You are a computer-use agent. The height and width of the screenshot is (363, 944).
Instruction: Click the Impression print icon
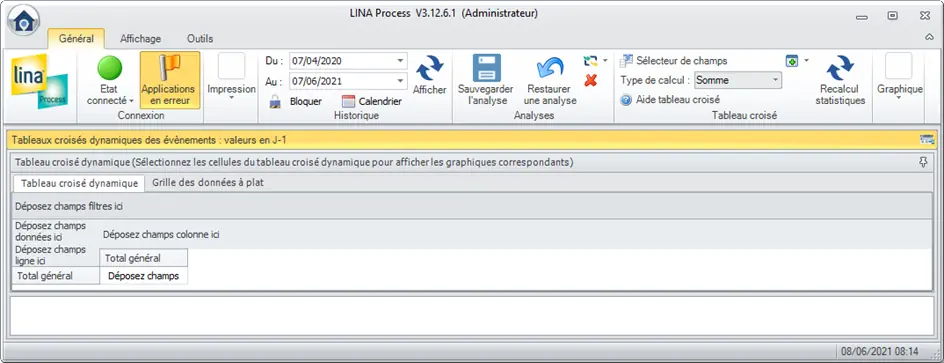coord(231,66)
